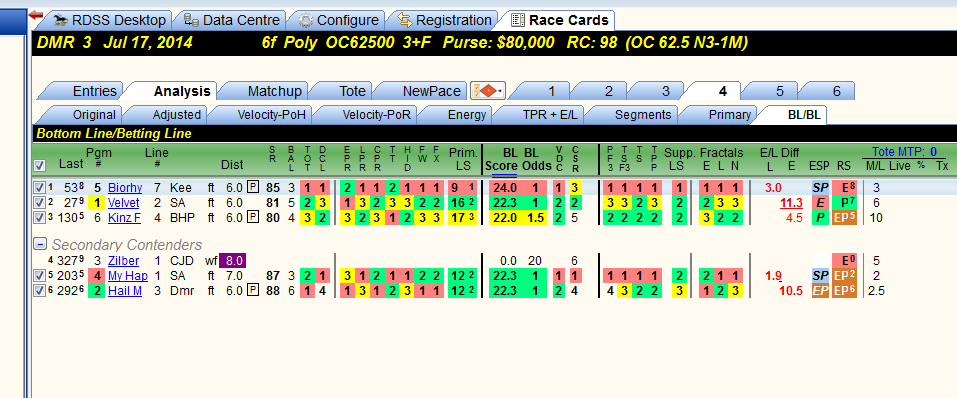Open the Biorhy horse link

125,188
